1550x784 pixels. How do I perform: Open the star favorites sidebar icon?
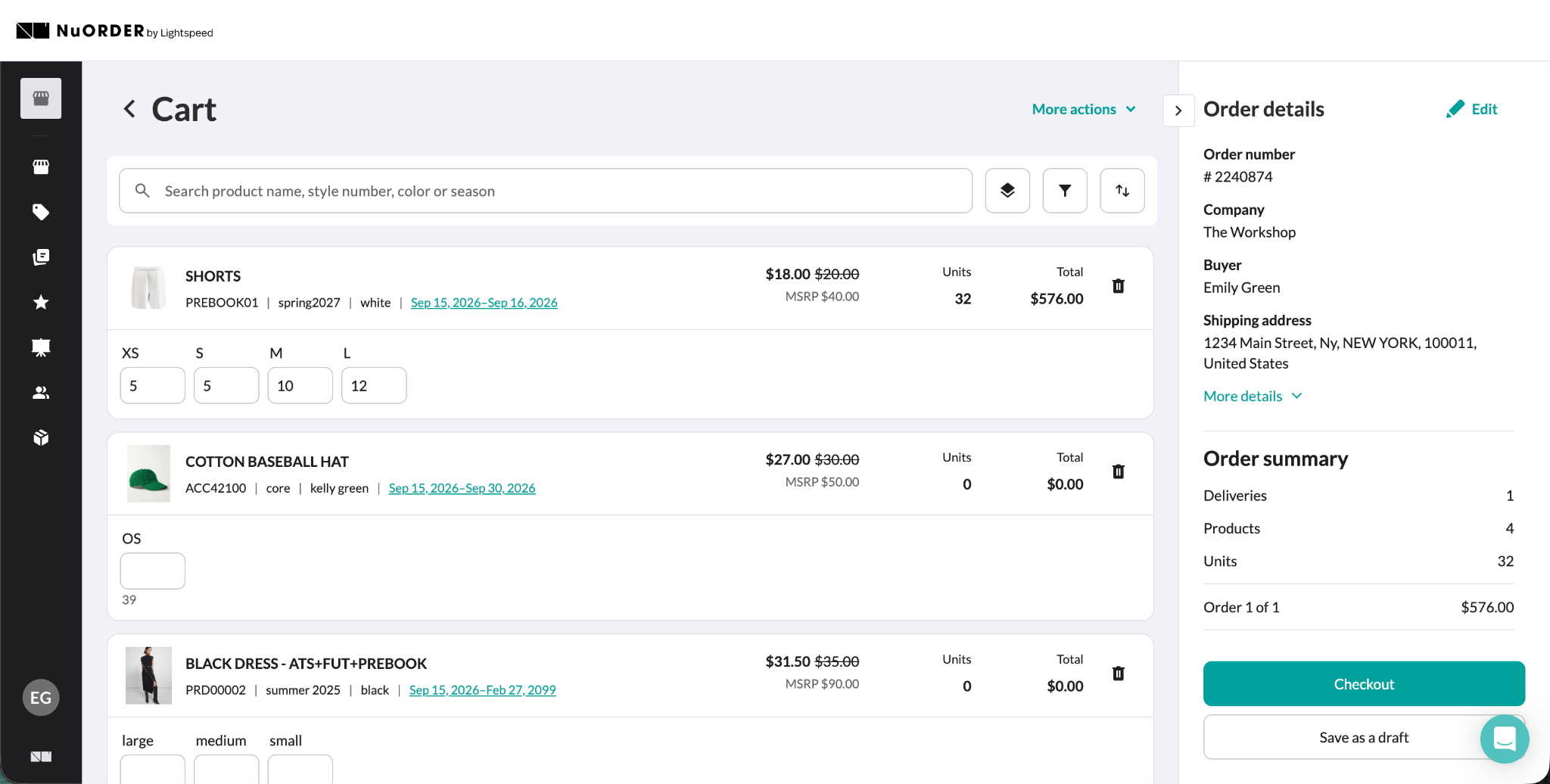[x=41, y=303]
